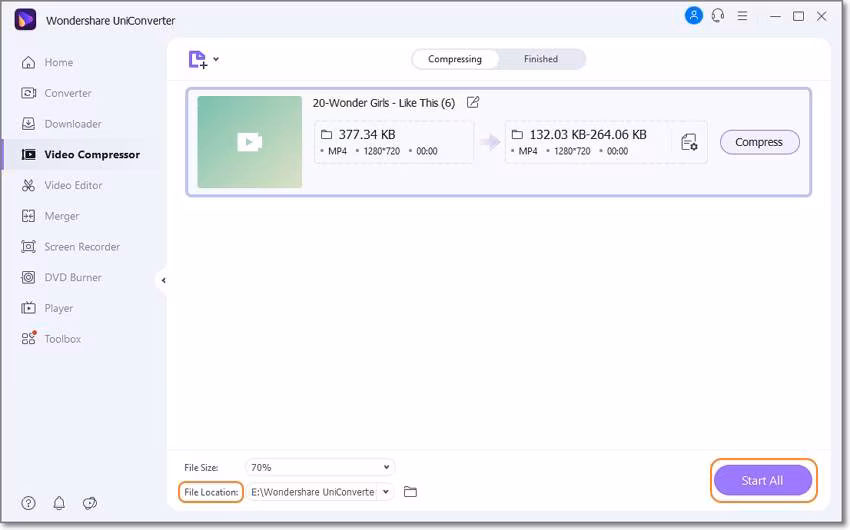The width and height of the screenshot is (850, 530).
Task: Click the File Location label
Action: (211, 492)
